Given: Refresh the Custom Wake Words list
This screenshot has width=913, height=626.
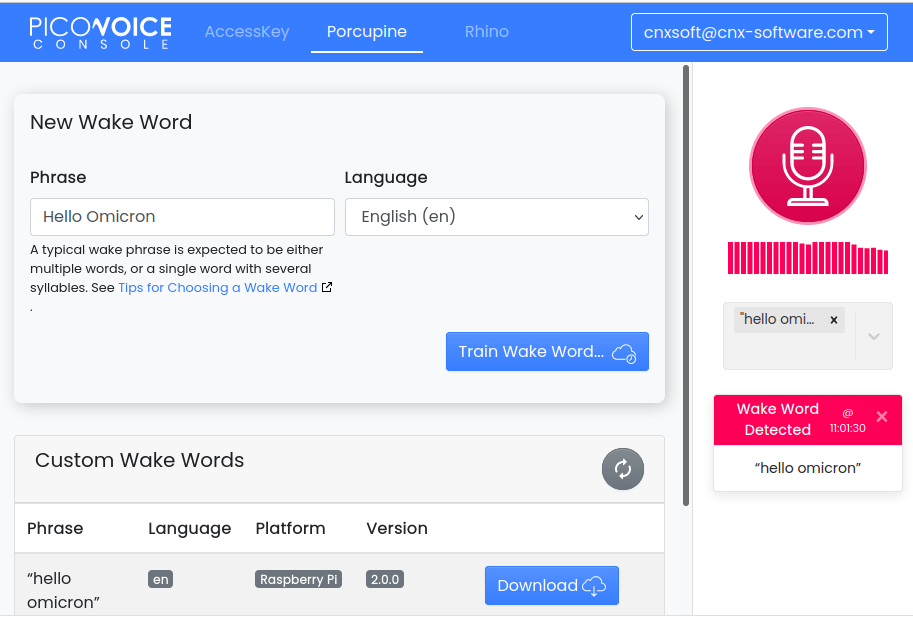Looking at the screenshot, I should click(622, 468).
